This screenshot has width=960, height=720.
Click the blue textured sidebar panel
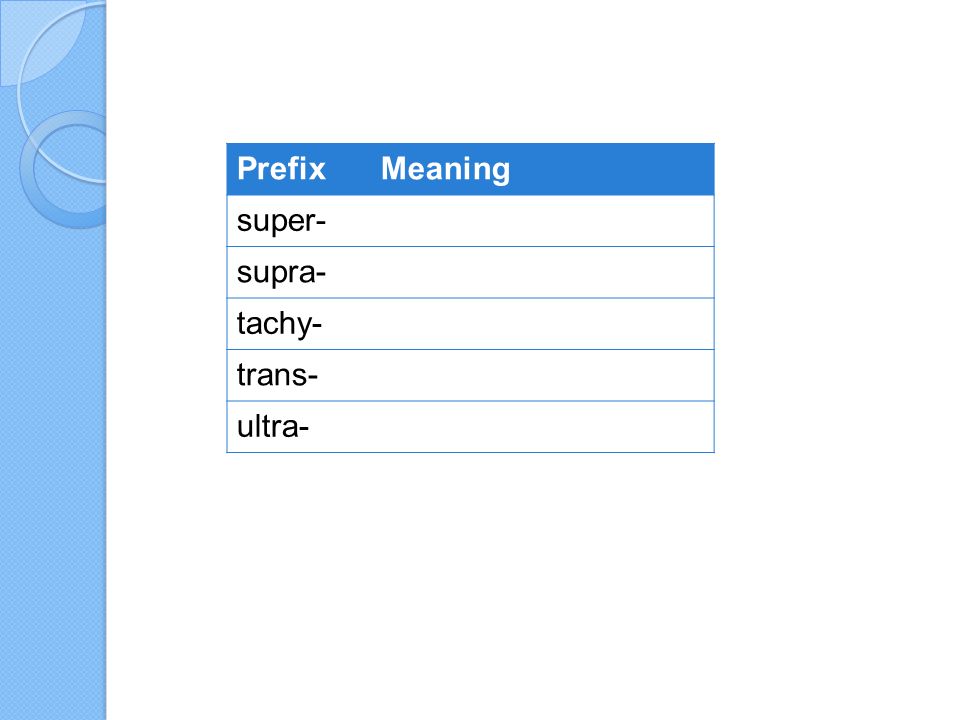[53, 429]
